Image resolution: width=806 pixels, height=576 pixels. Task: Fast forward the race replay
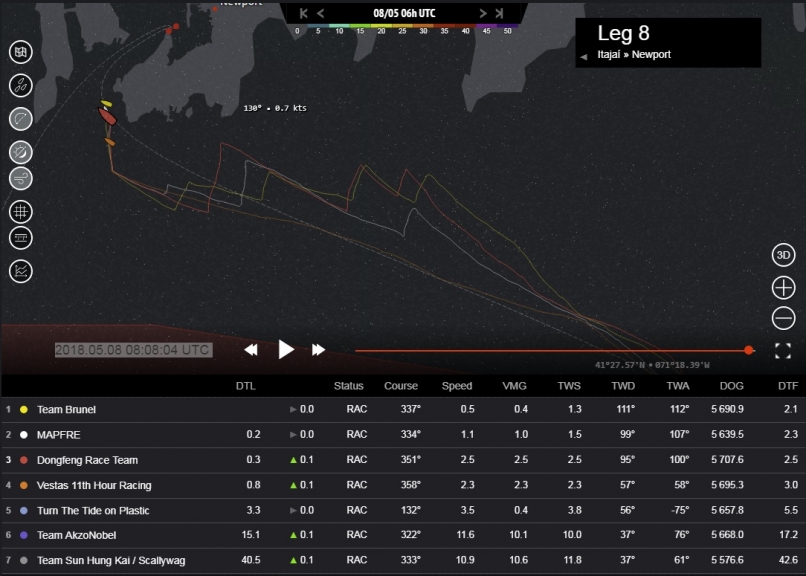pos(318,350)
